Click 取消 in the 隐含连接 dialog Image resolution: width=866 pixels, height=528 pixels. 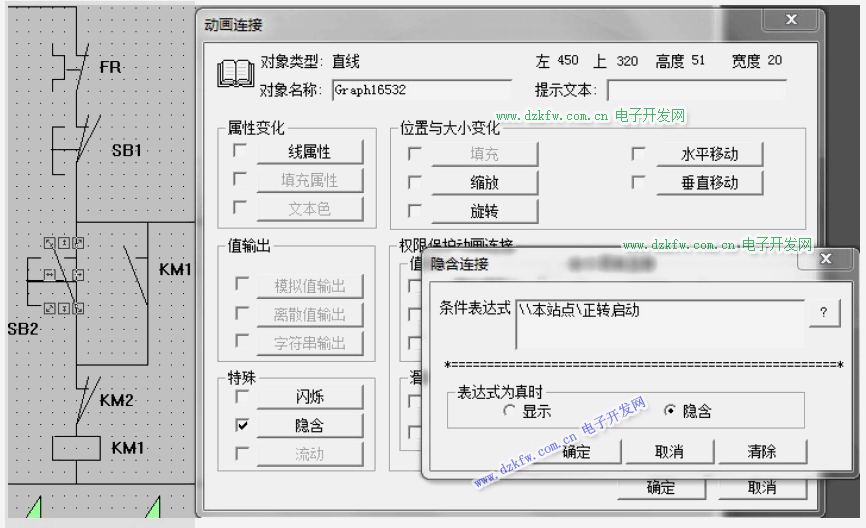(x=669, y=452)
